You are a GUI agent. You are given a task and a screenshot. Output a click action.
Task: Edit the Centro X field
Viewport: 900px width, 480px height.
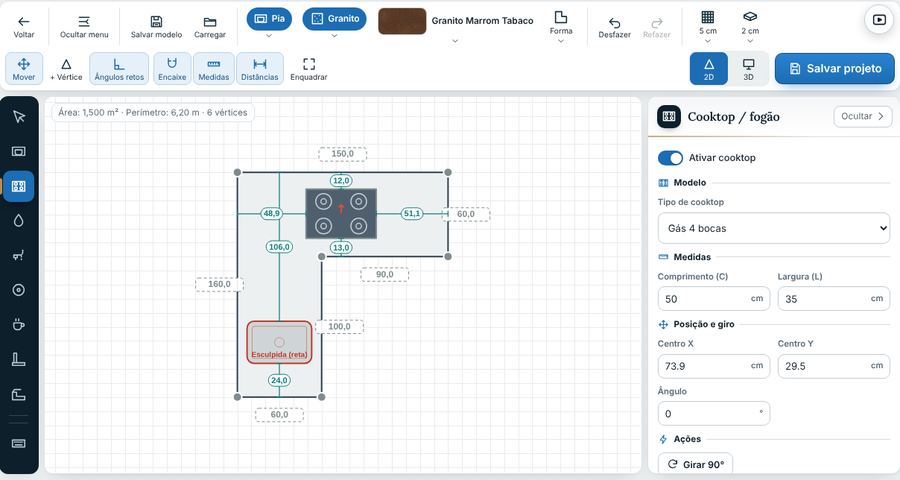(x=713, y=366)
